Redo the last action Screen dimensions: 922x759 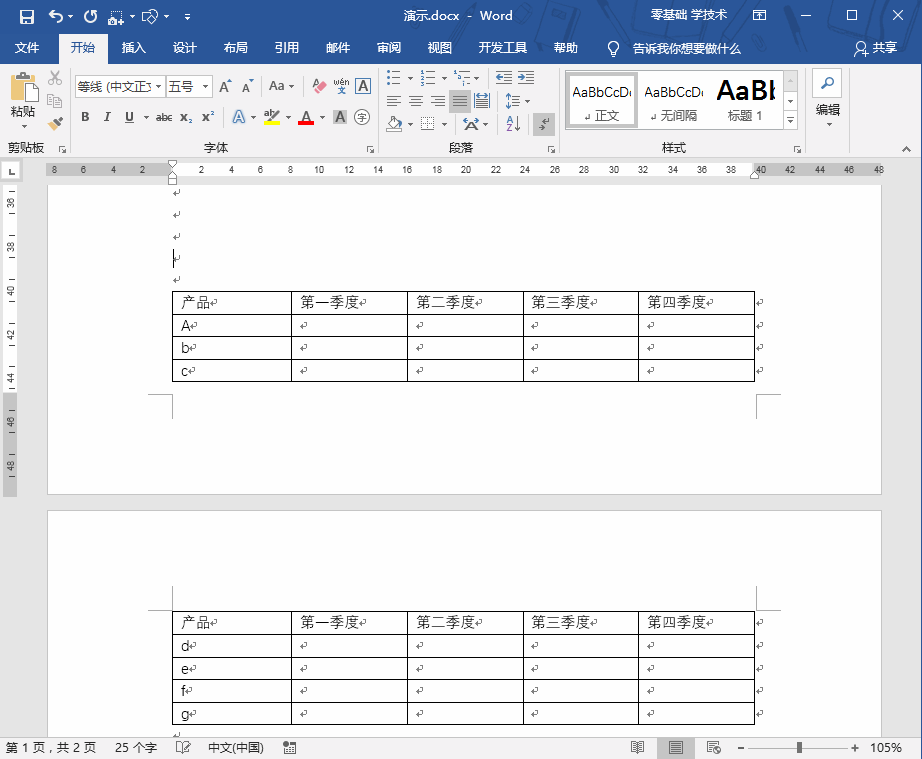[x=90, y=16]
